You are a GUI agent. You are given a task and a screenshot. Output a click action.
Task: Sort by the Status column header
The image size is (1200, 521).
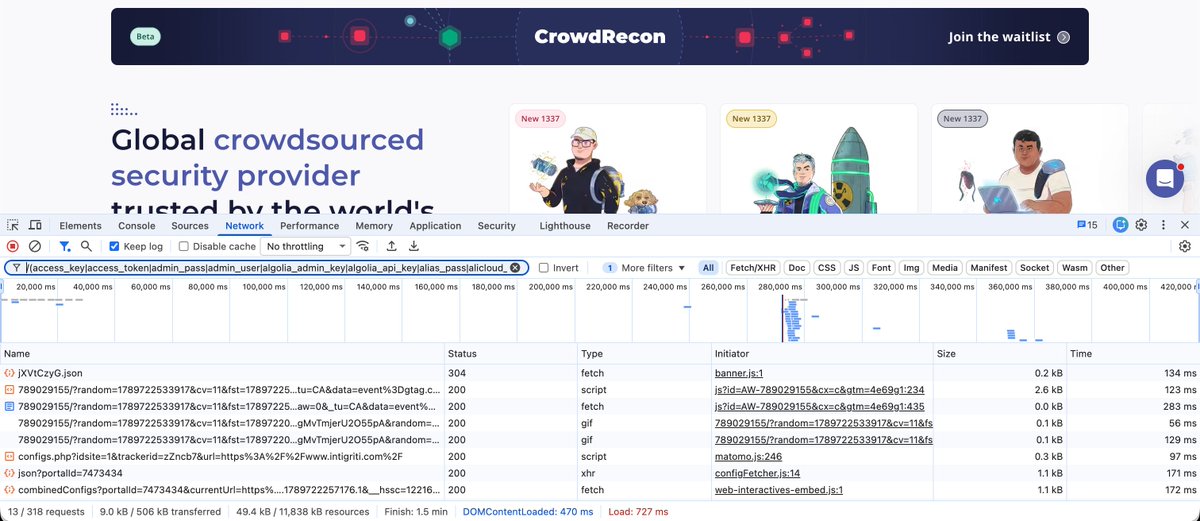[511, 354]
